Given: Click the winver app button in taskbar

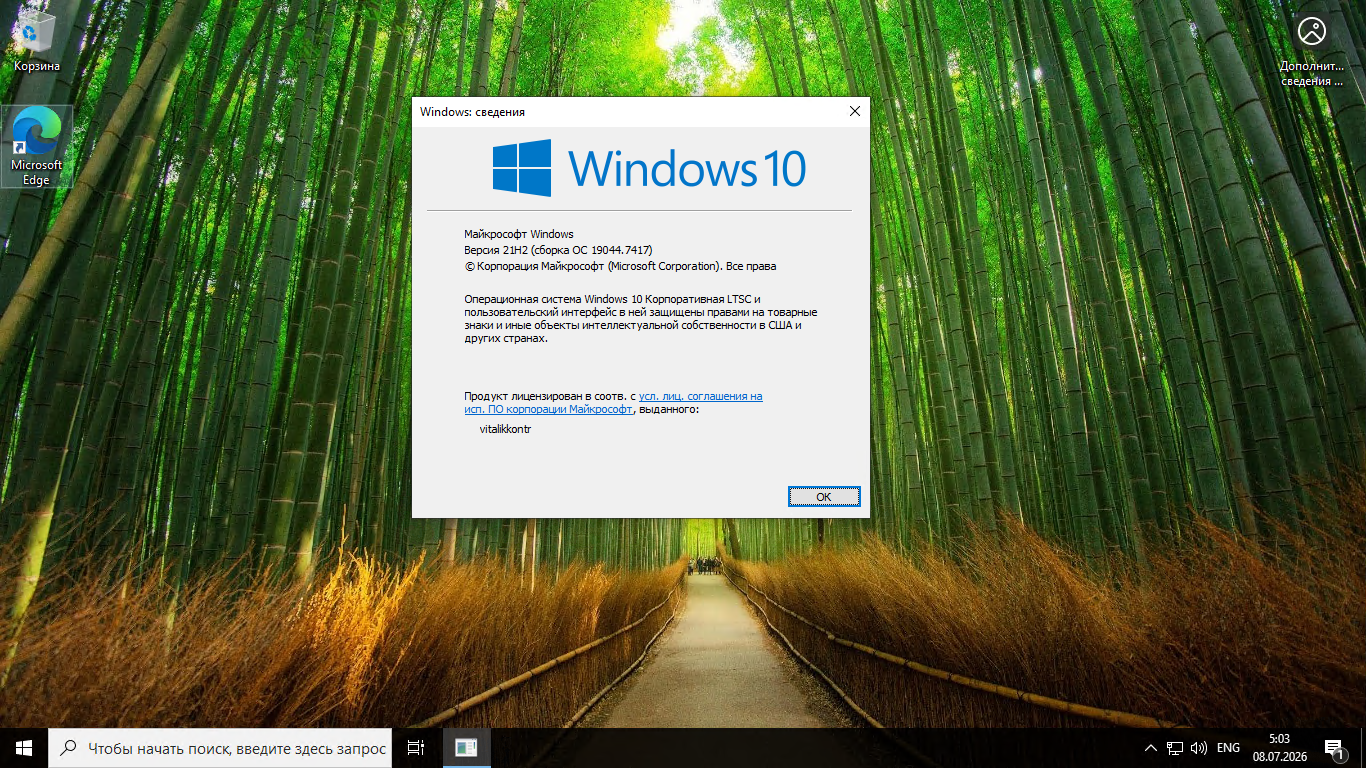Looking at the screenshot, I should [466, 748].
